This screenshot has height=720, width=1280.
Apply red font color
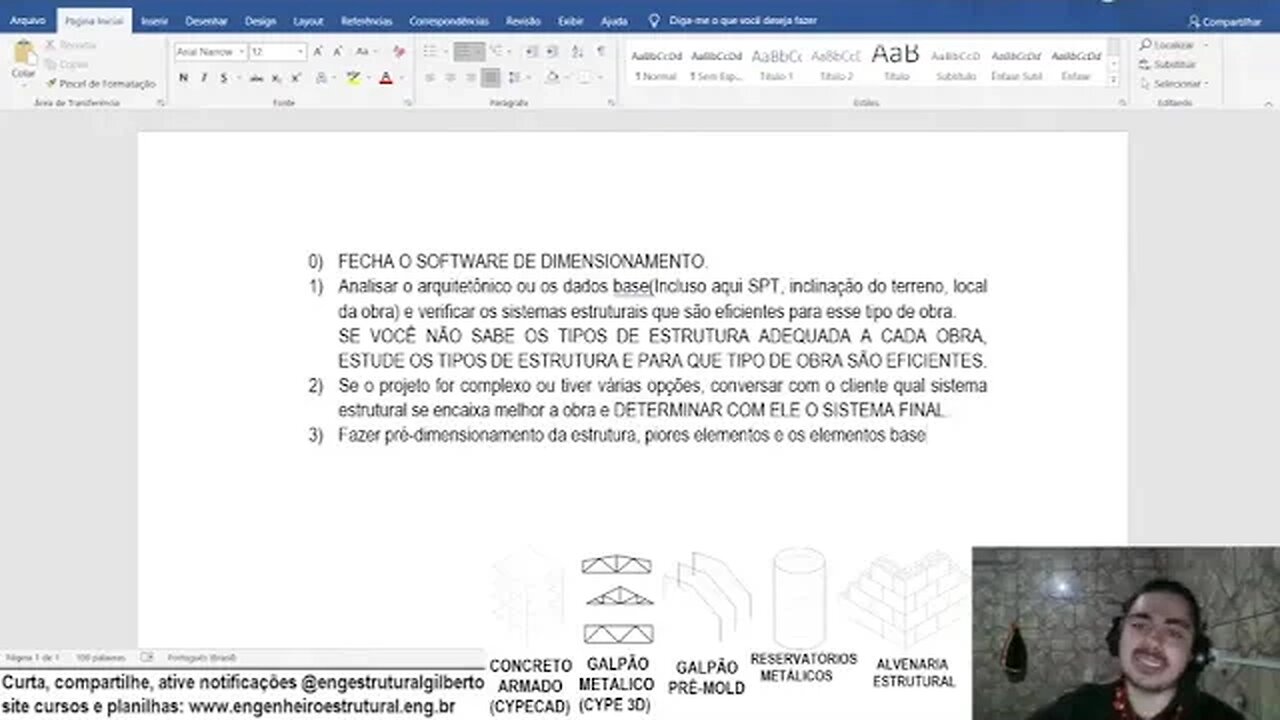point(386,78)
